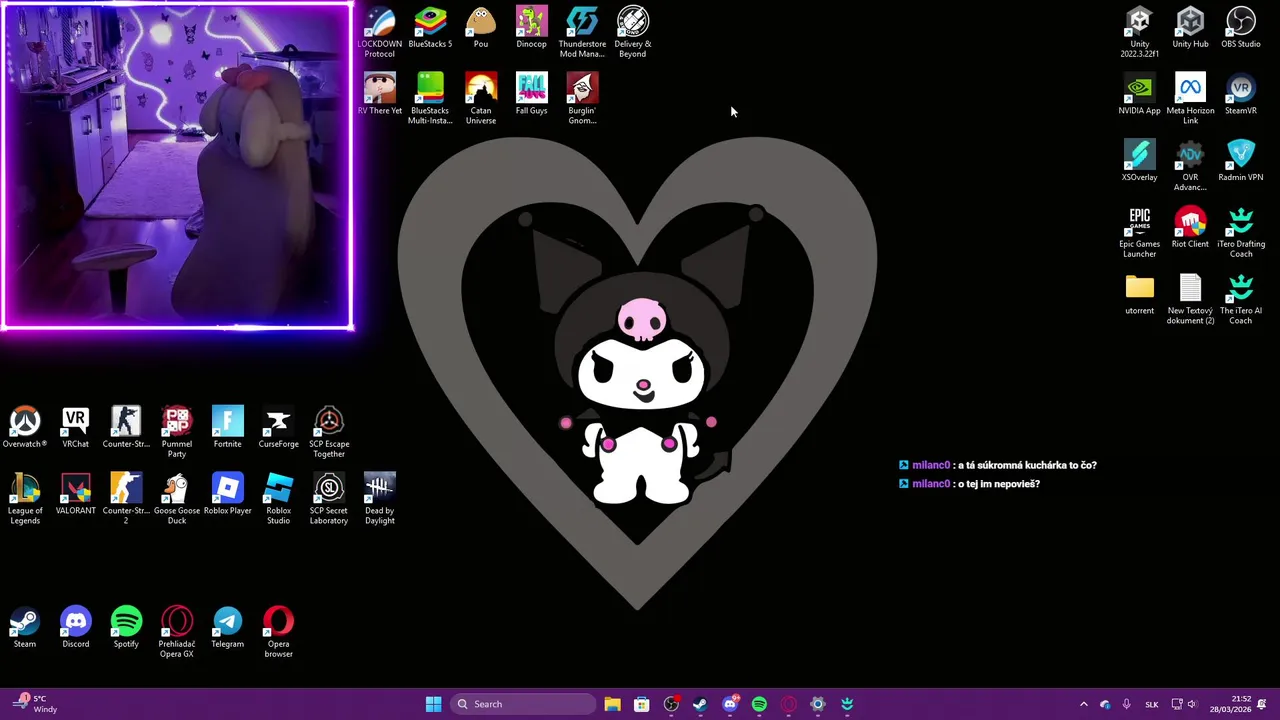Launch the Fortnite desktop icon

click(x=228, y=427)
